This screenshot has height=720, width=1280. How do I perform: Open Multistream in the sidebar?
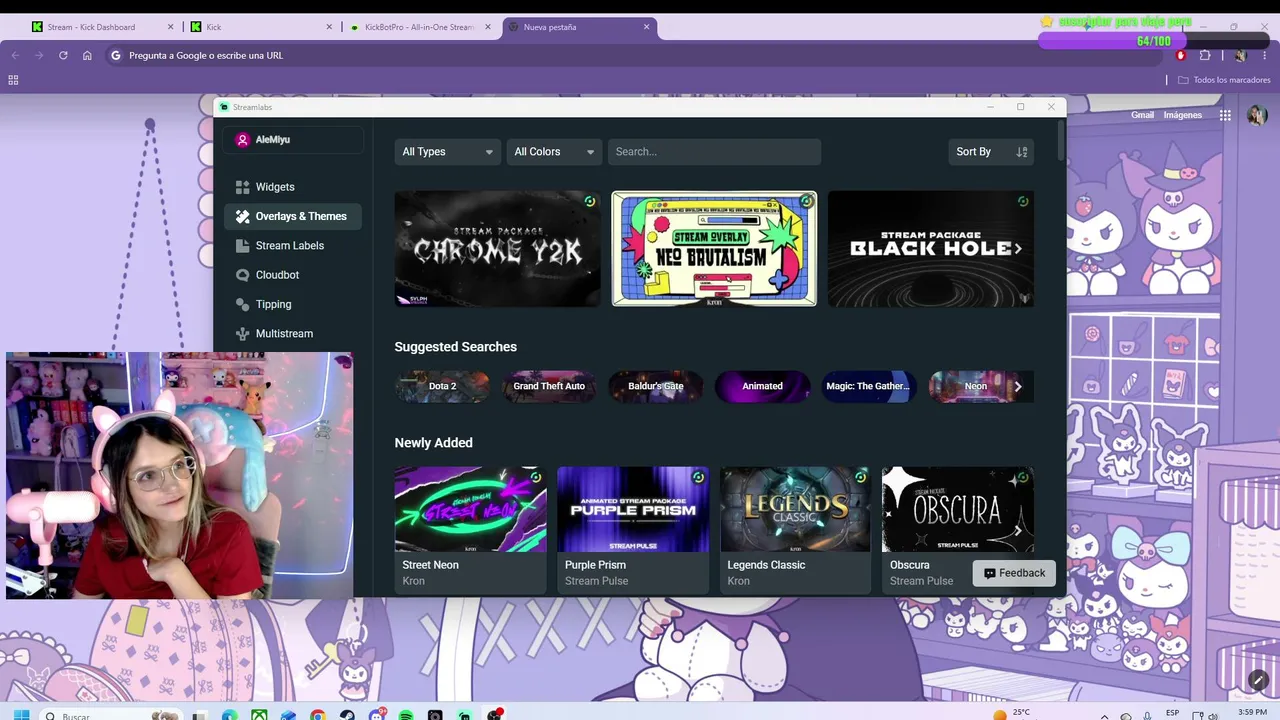[293, 334]
